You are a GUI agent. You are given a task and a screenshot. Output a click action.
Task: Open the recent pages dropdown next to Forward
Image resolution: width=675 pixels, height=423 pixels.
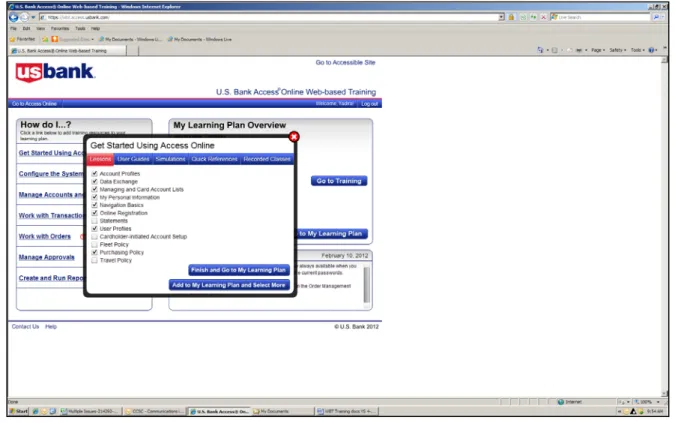pos(33,17)
